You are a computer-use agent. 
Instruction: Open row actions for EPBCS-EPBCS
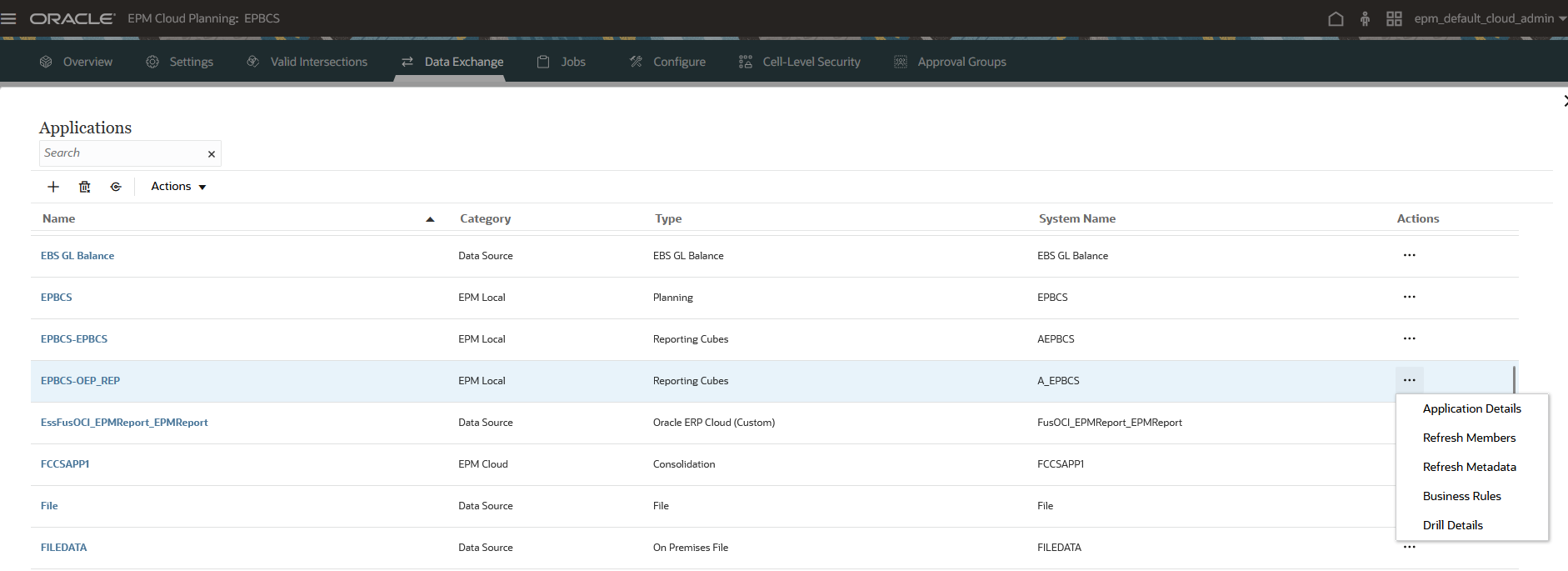tap(1409, 338)
